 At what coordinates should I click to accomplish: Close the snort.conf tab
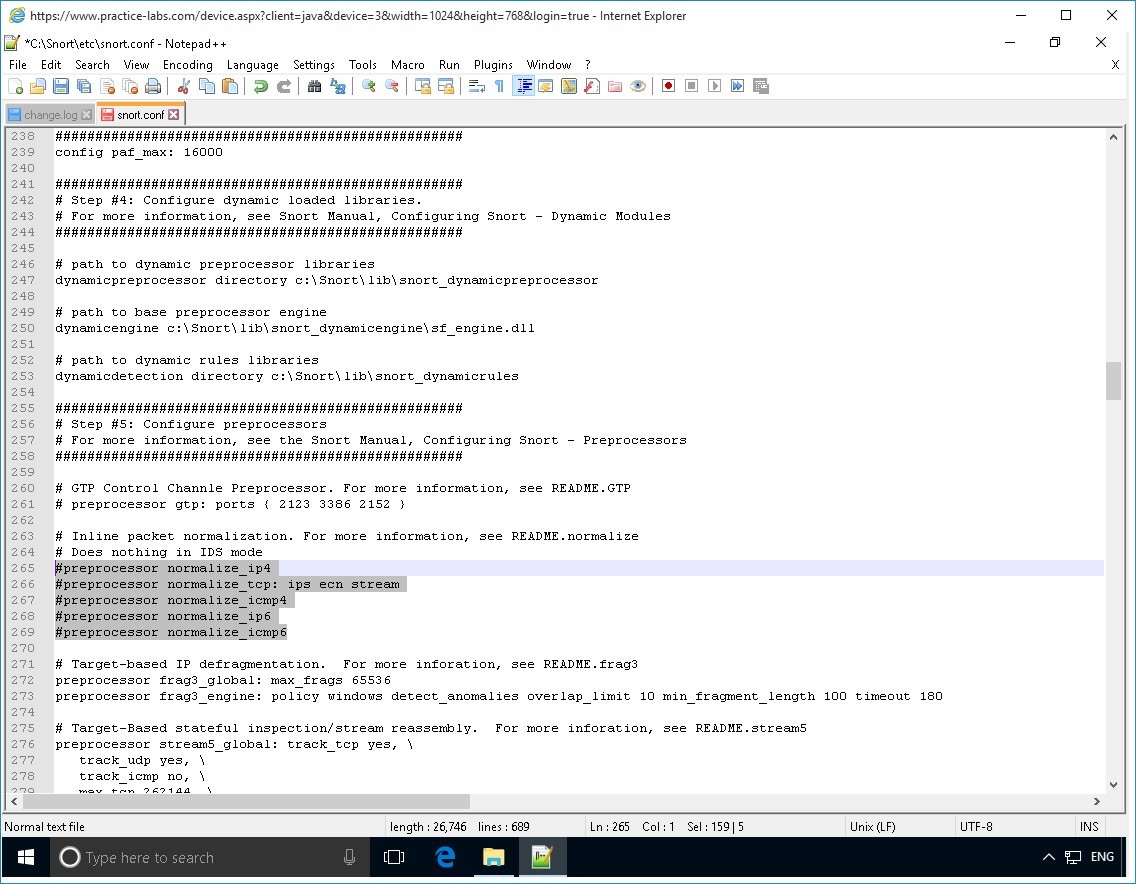point(174,115)
